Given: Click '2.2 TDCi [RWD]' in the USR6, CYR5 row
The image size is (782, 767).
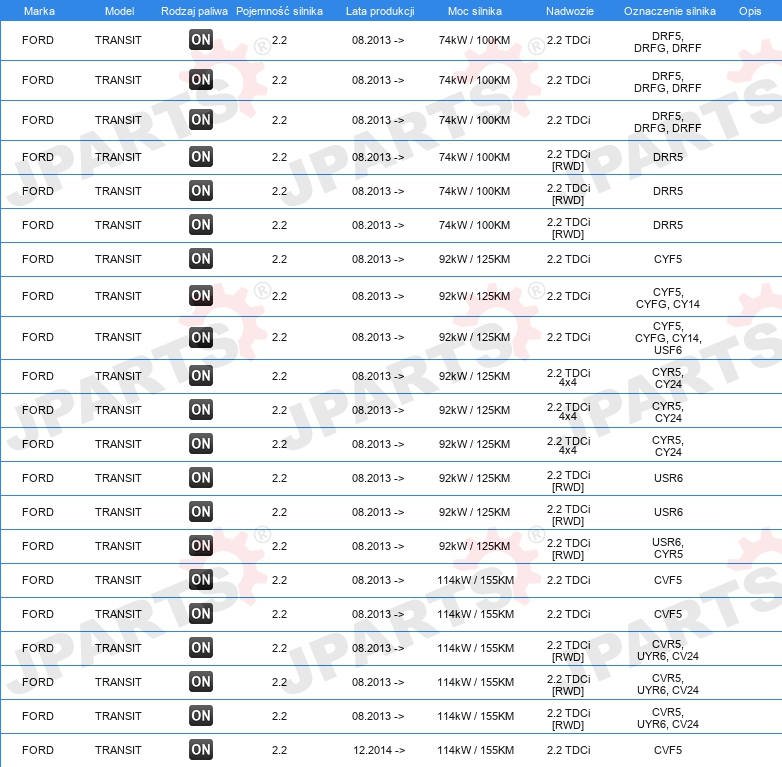Looking at the screenshot, I should (x=569, y=549).
